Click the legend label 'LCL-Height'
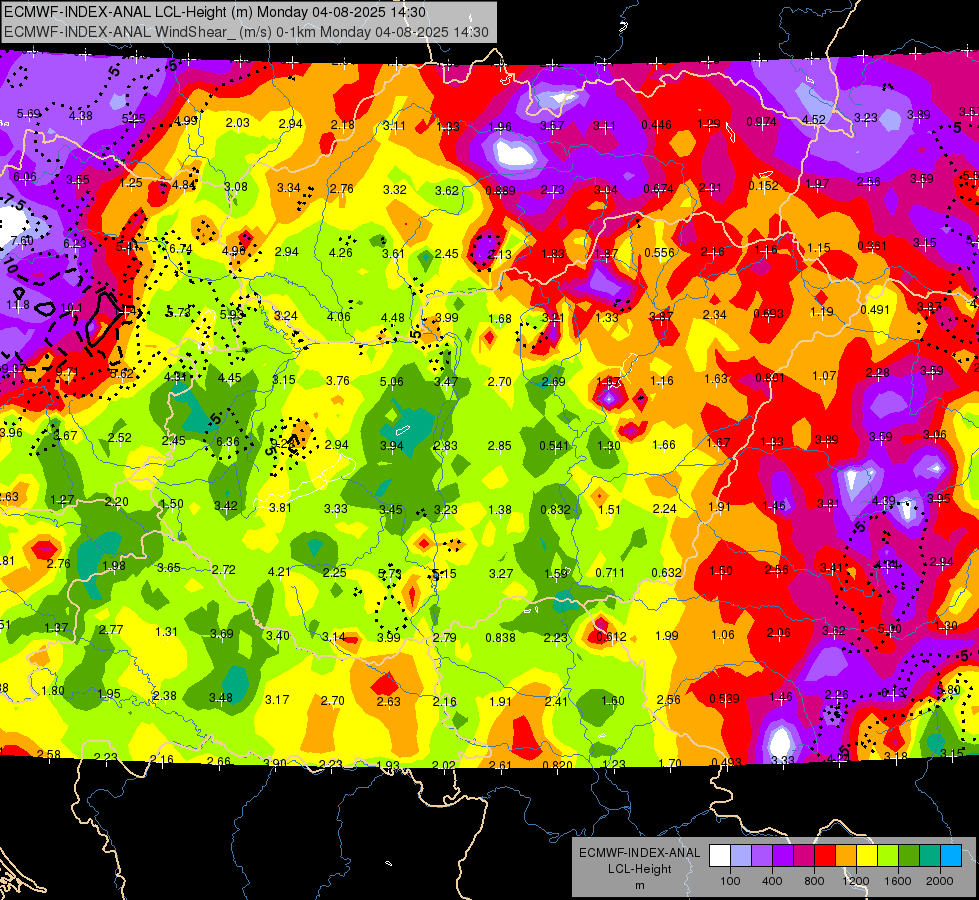This screenshot has height=900, width=979. tap(639, 869)
